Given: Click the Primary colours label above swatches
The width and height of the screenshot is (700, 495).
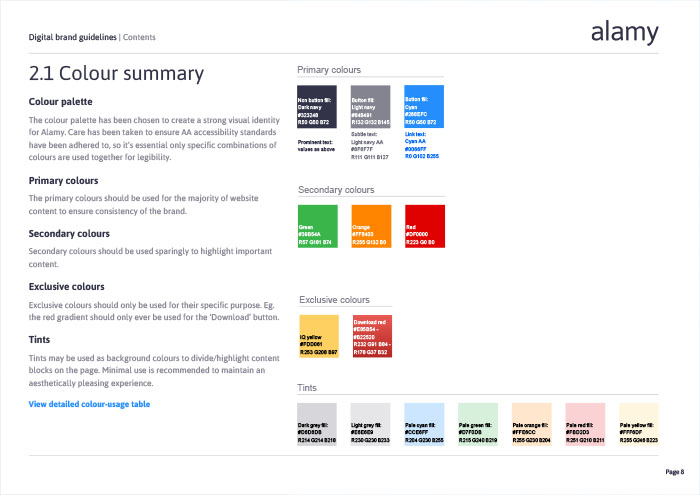Looking at the screenshot, I should 329,70.
